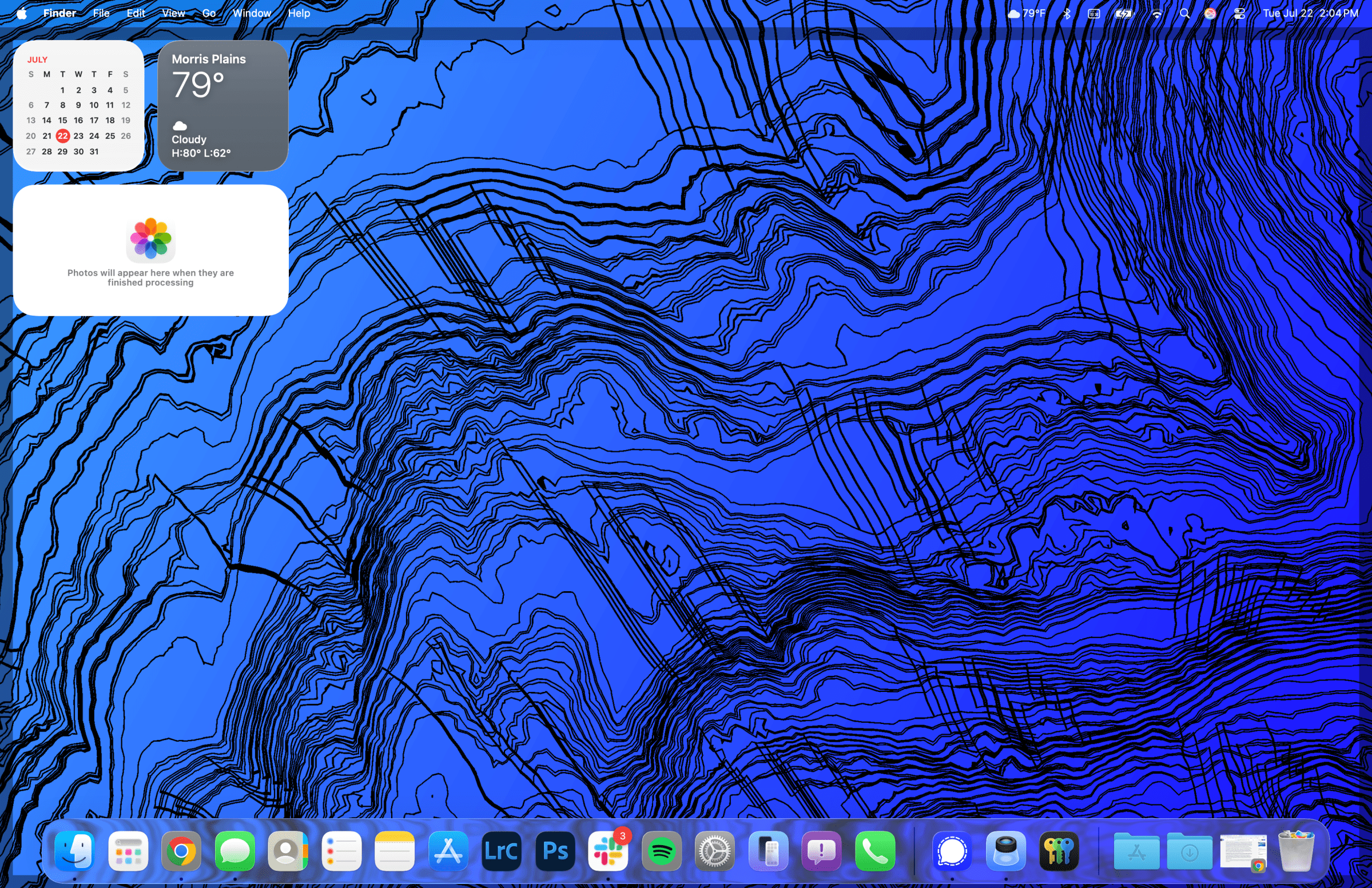
Task: Launch Signal messenger from the dock
Action: pos(952,850)
